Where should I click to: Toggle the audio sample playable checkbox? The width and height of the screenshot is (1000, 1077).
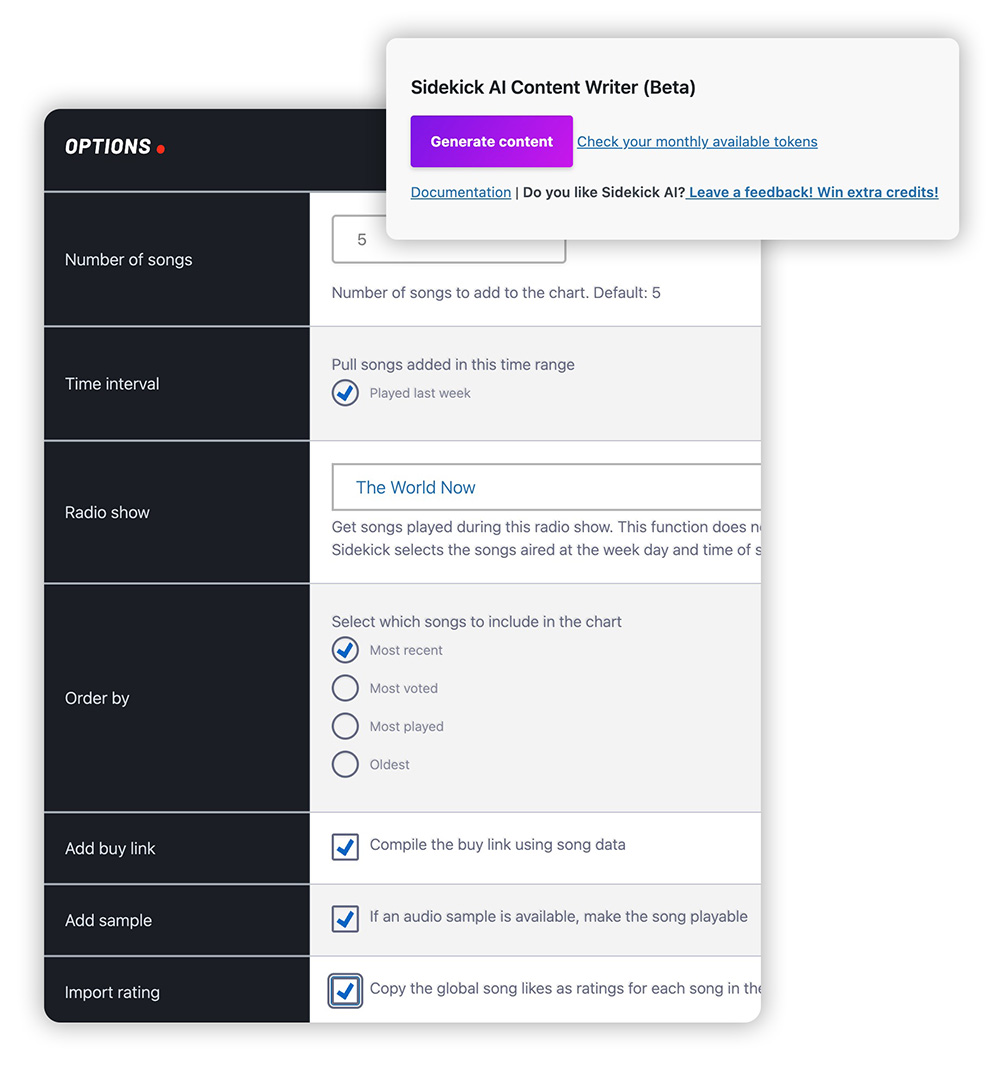click(345, 918)
